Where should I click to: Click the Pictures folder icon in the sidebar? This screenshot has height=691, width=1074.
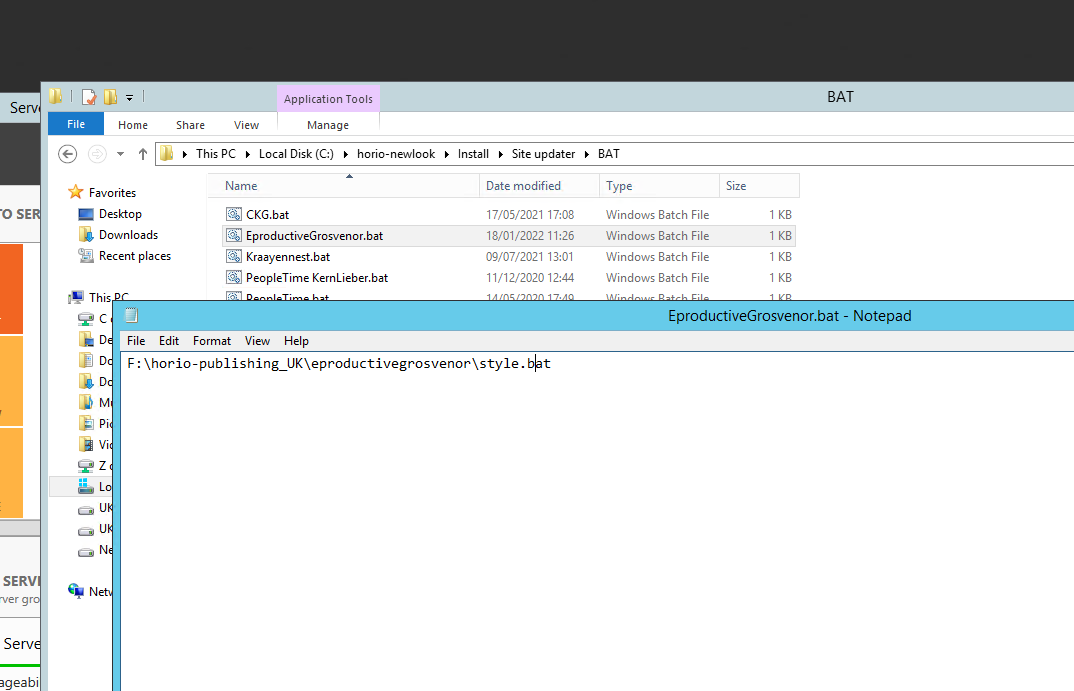86,423
